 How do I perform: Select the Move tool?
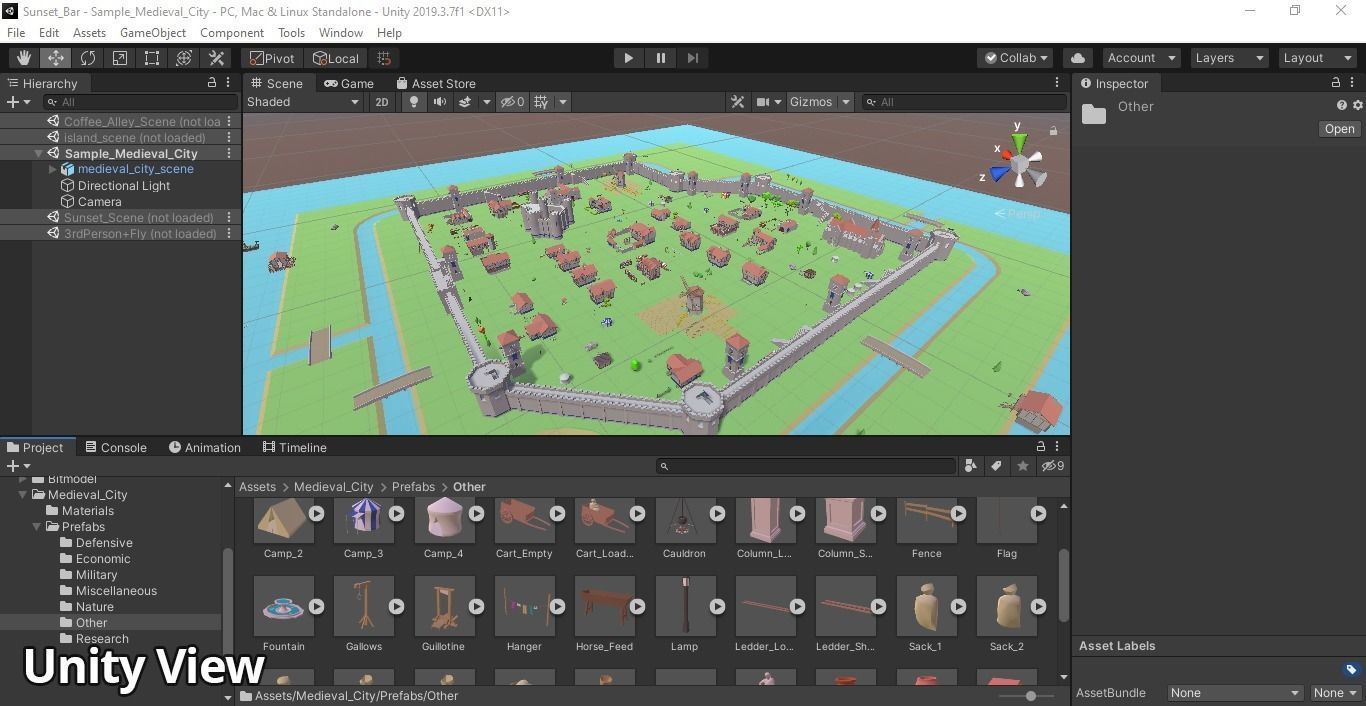click(x=56, y=58)
